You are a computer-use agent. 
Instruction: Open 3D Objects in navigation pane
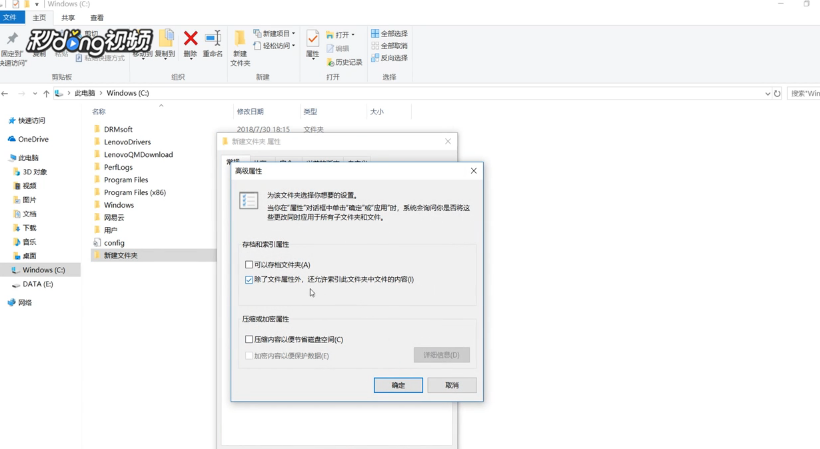tap(30, 172)
